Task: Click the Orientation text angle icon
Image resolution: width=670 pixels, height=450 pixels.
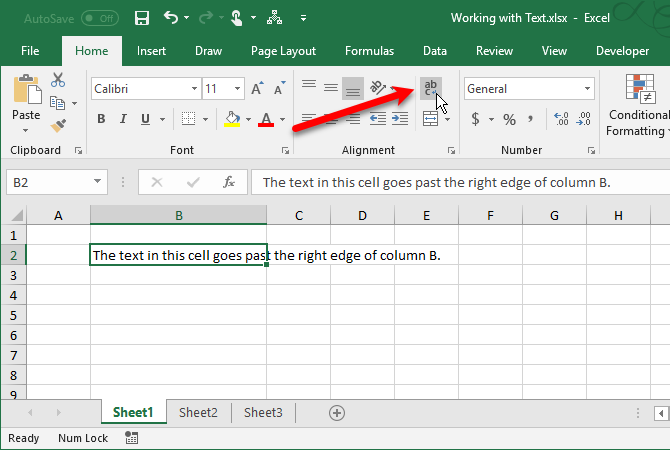Action: (x=377, y=89)
